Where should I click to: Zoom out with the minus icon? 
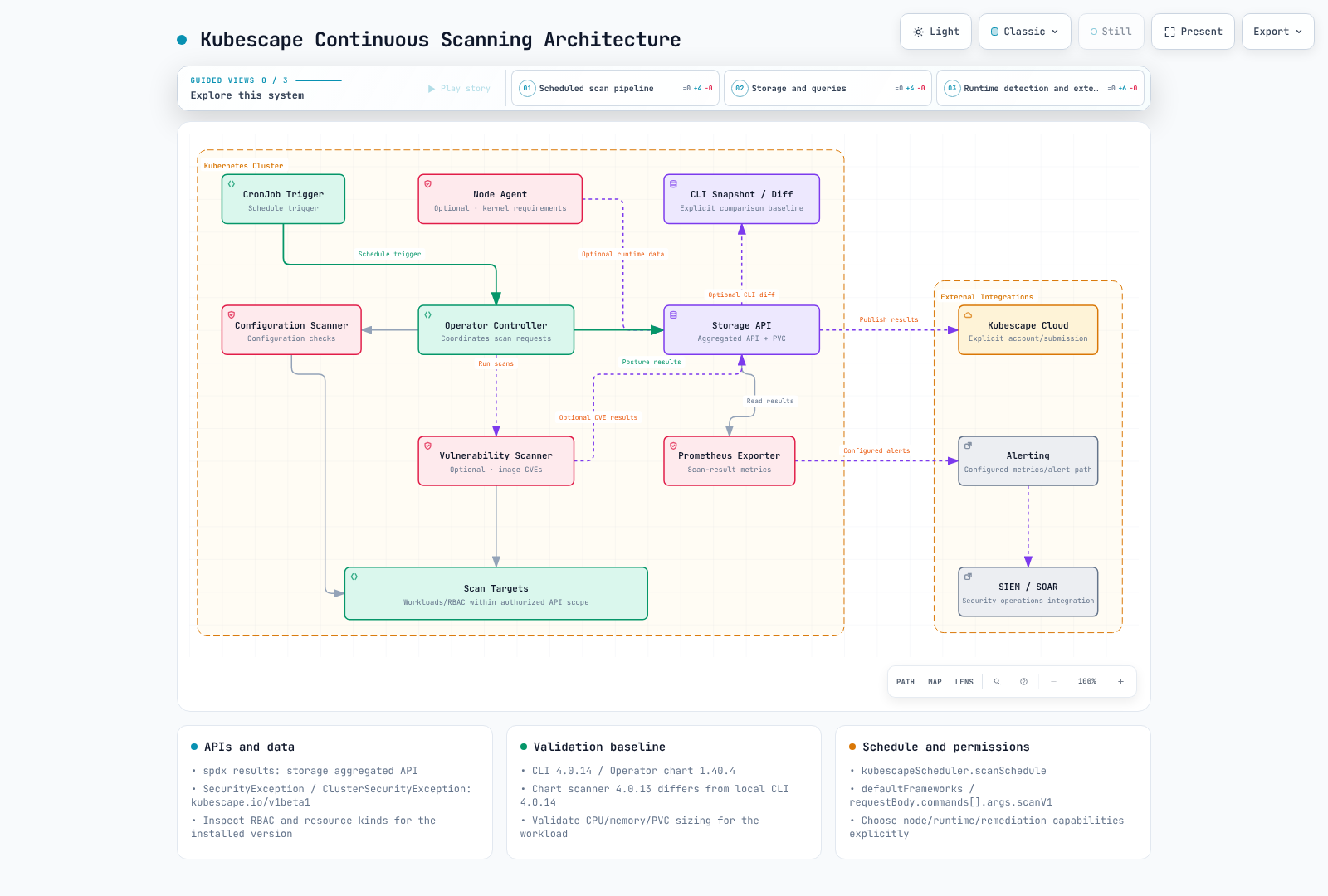pyautogui.click(x=1053, y=682)
